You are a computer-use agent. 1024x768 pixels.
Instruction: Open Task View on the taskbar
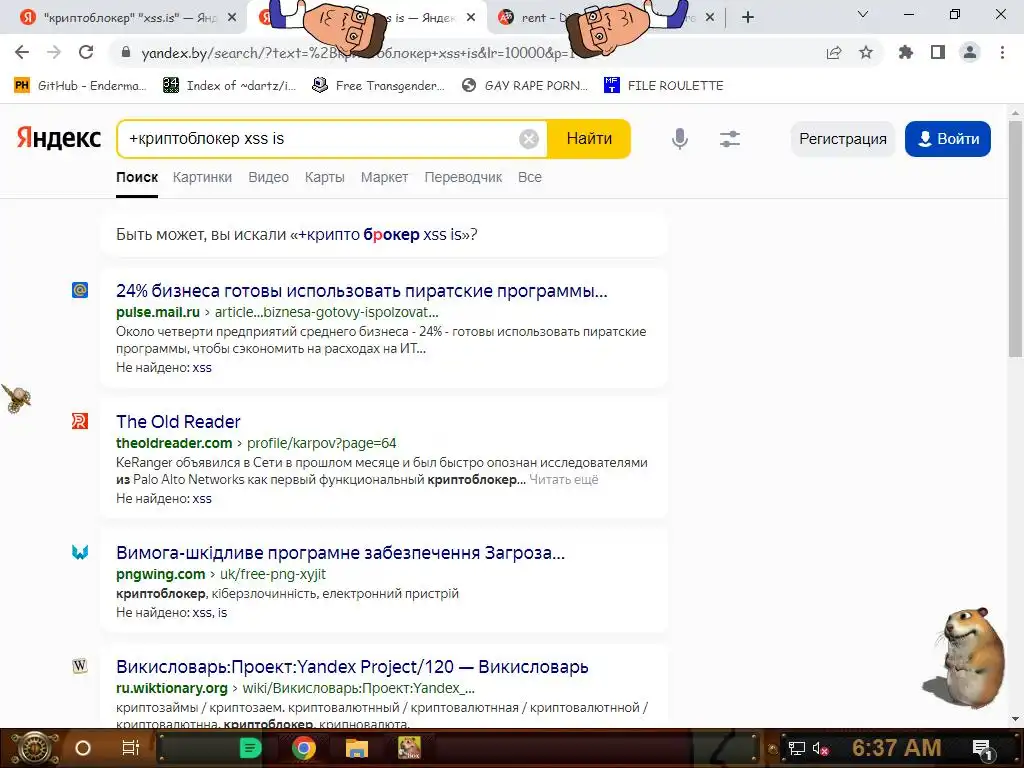131,748
